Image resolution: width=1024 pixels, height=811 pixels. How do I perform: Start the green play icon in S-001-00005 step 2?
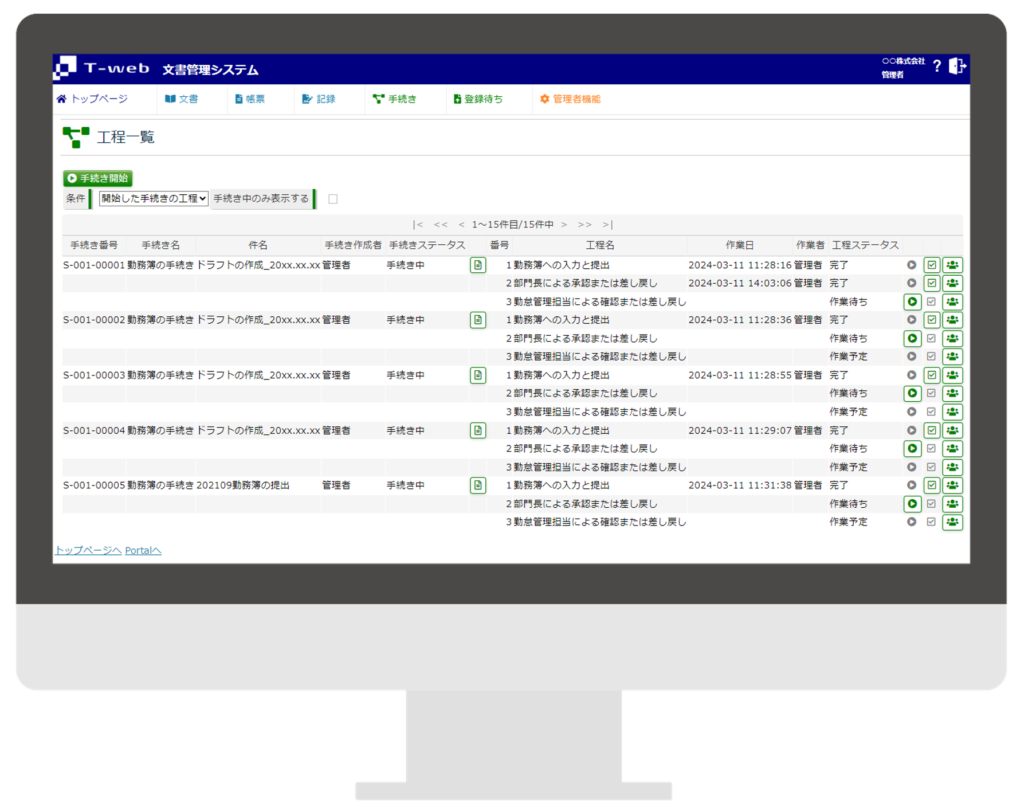tap(912, 504)
